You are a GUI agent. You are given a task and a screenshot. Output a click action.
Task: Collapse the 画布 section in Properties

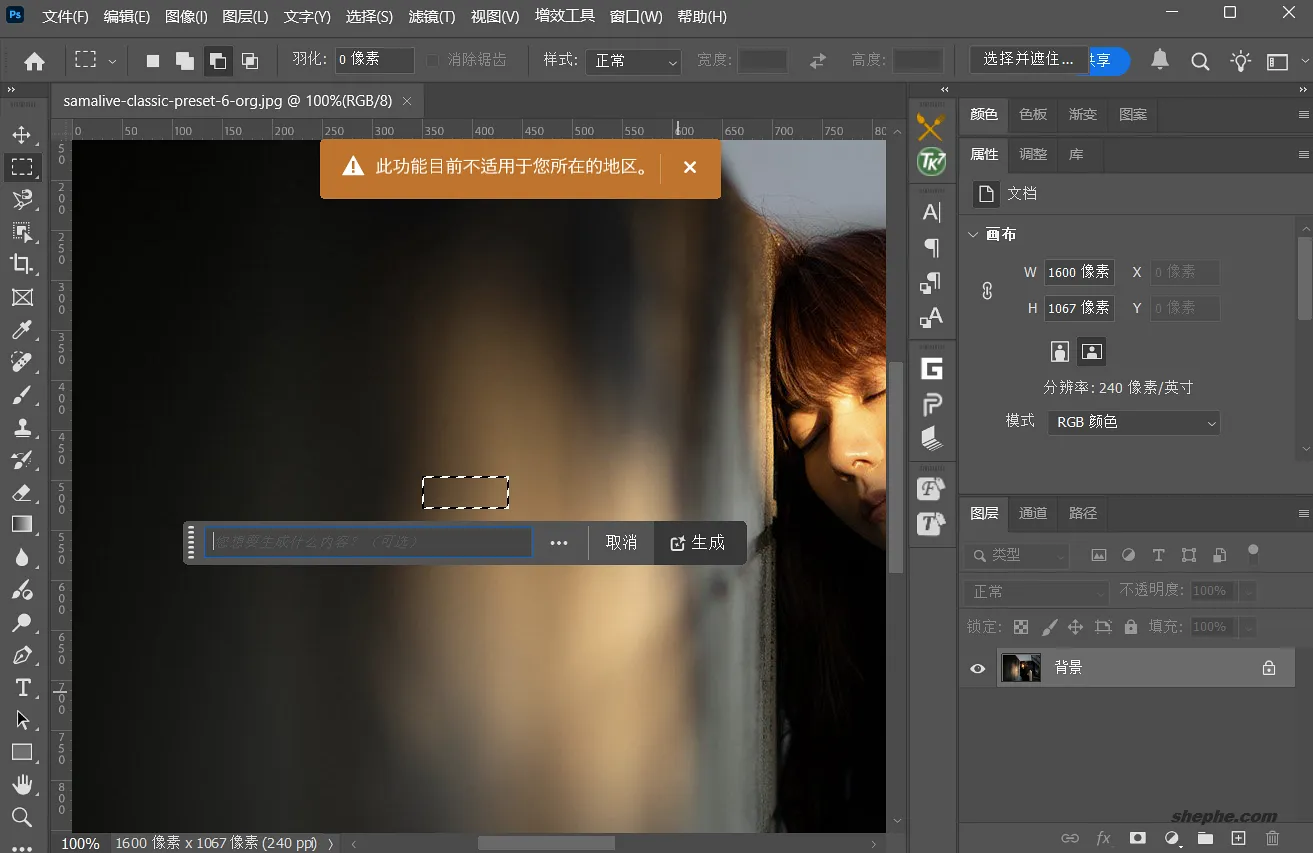click(x=972, y=233)
